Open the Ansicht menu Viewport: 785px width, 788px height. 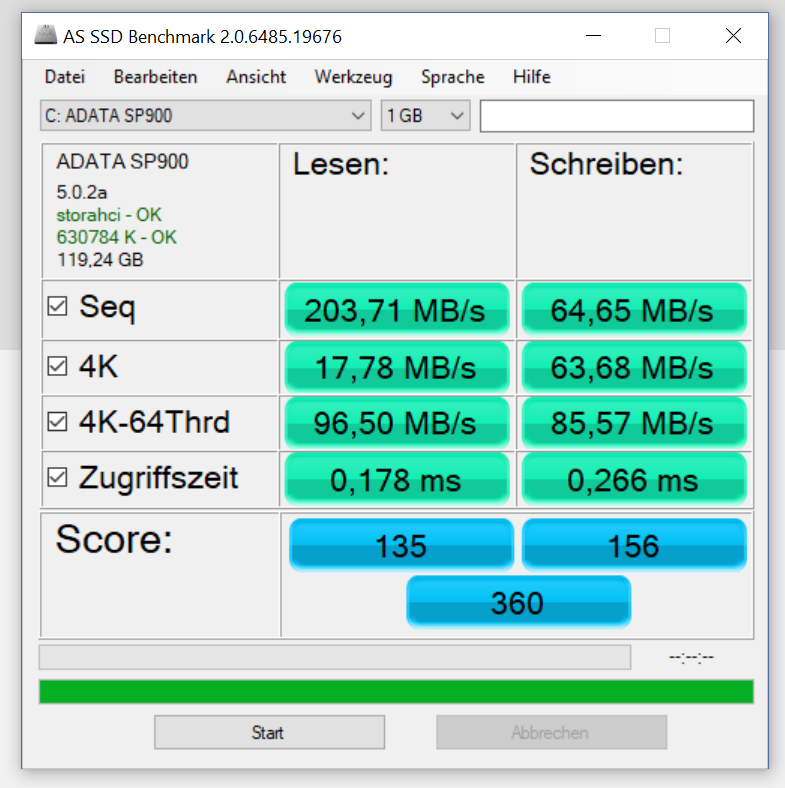tap(256, 77)
